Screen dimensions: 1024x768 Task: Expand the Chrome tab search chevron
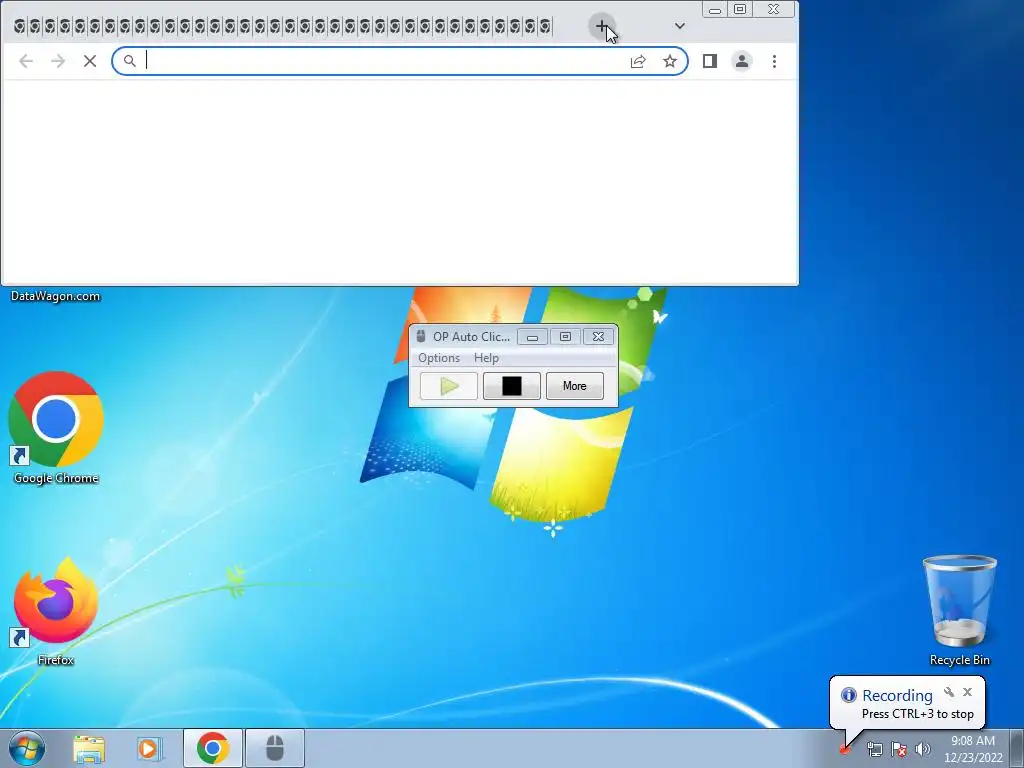click(680, 26)
